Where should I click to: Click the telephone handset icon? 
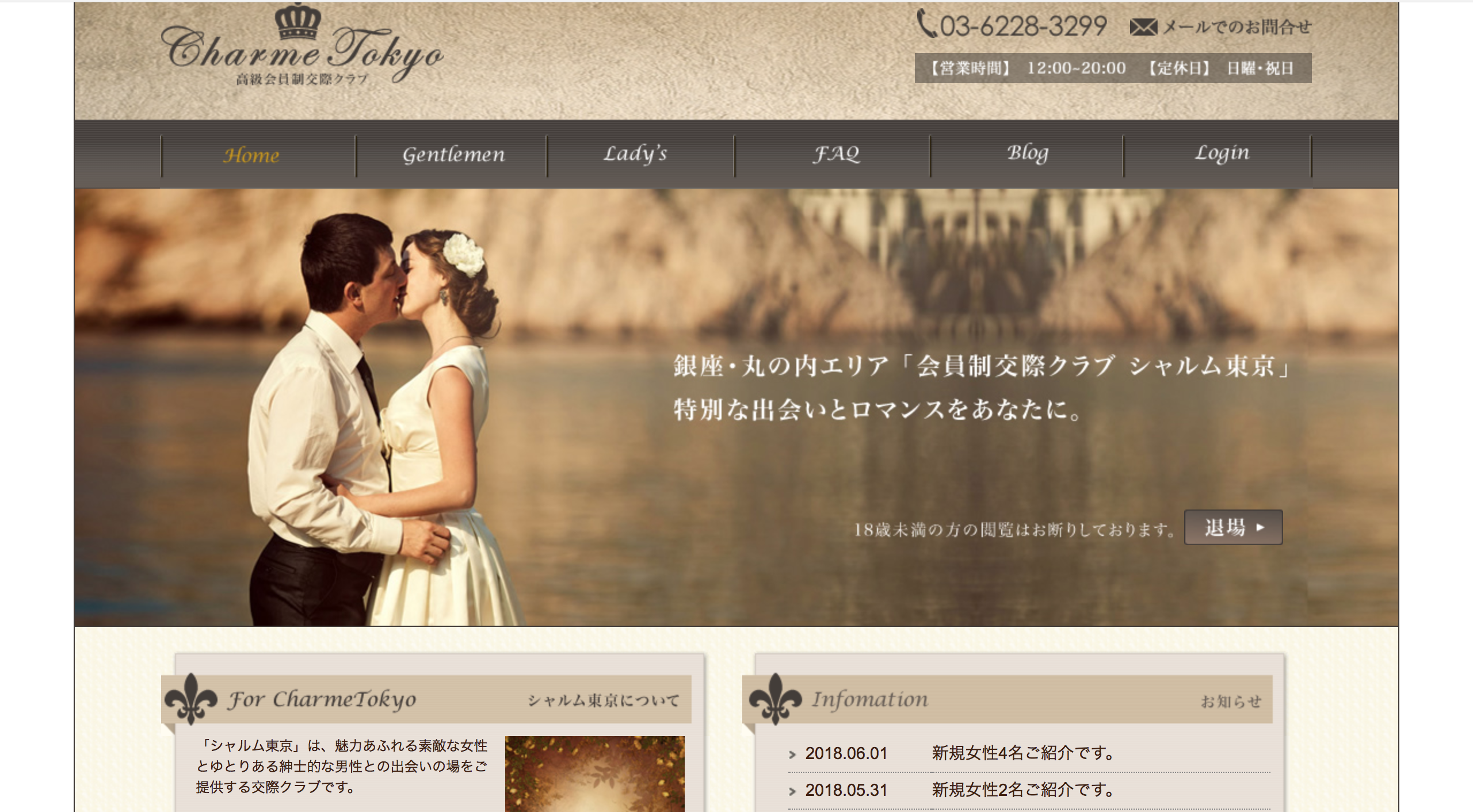point(926,24)
